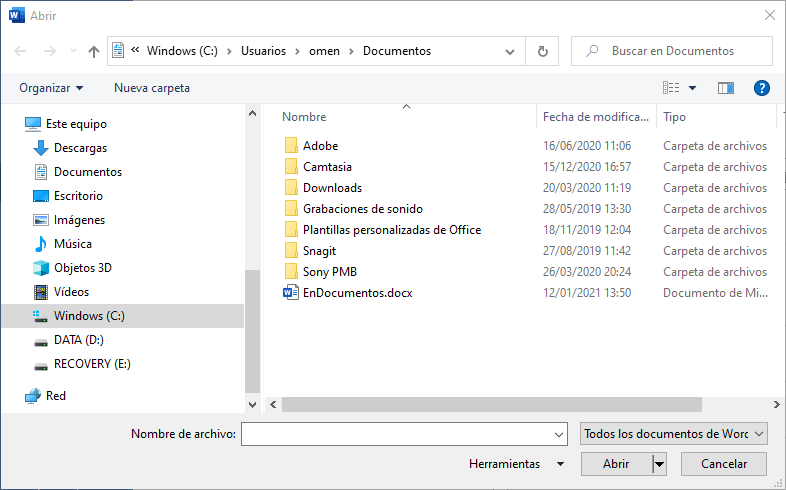Click the Refresh button in address bar

pyautogui.click(x=542, y=51)
